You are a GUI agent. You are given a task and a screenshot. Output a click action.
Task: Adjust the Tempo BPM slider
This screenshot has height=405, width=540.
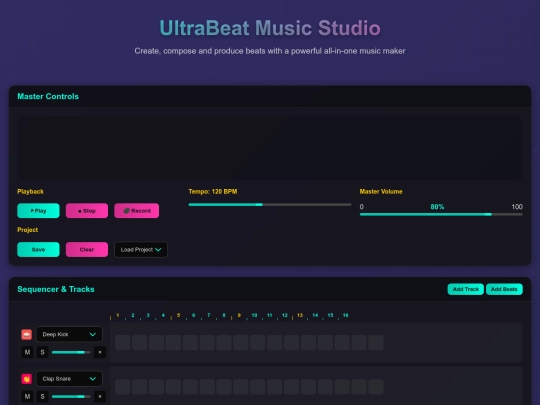click(270, 205)
